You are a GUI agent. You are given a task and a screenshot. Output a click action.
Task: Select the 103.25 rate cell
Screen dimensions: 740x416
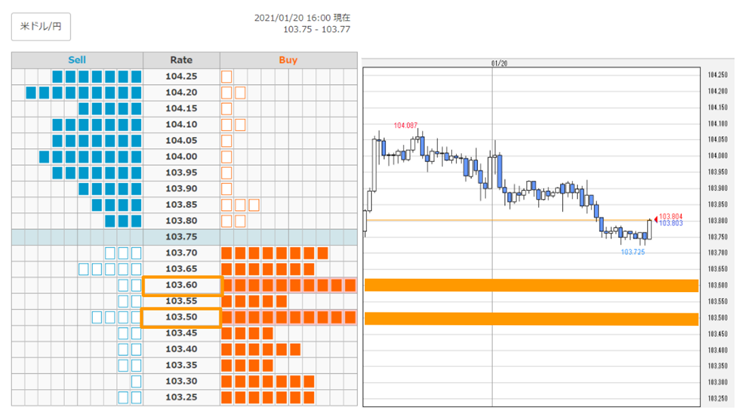tap(181, 398)
